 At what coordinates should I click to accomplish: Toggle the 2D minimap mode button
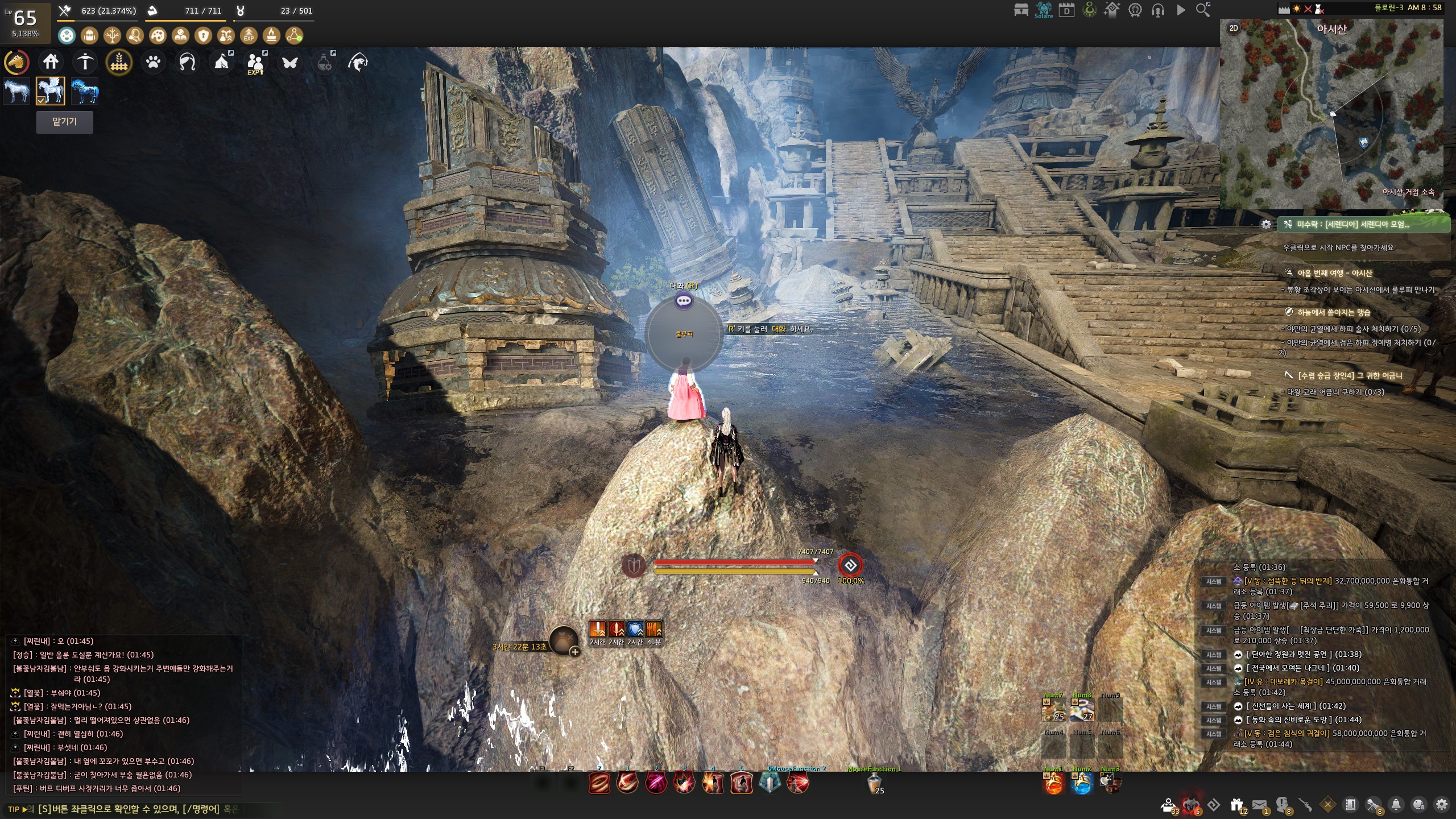(1234, 28)
